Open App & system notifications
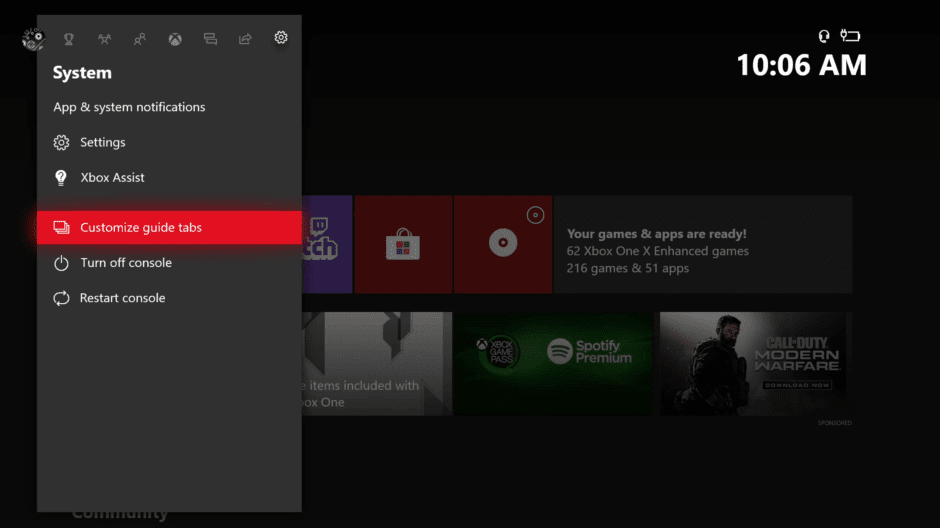Image resolution: width=940 pixels, height=528 pixels. pos(129,107)
